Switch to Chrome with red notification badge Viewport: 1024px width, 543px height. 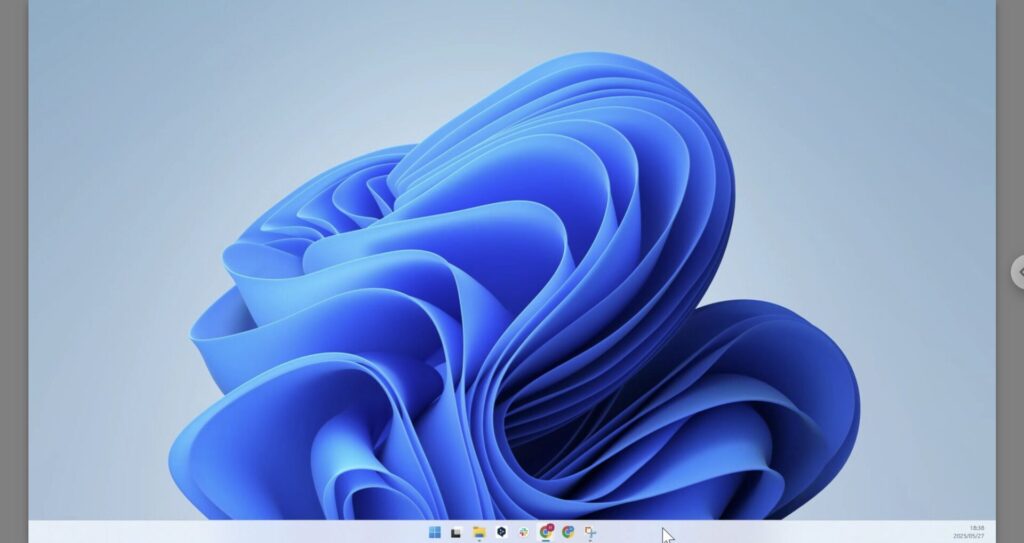coord(546,532)
